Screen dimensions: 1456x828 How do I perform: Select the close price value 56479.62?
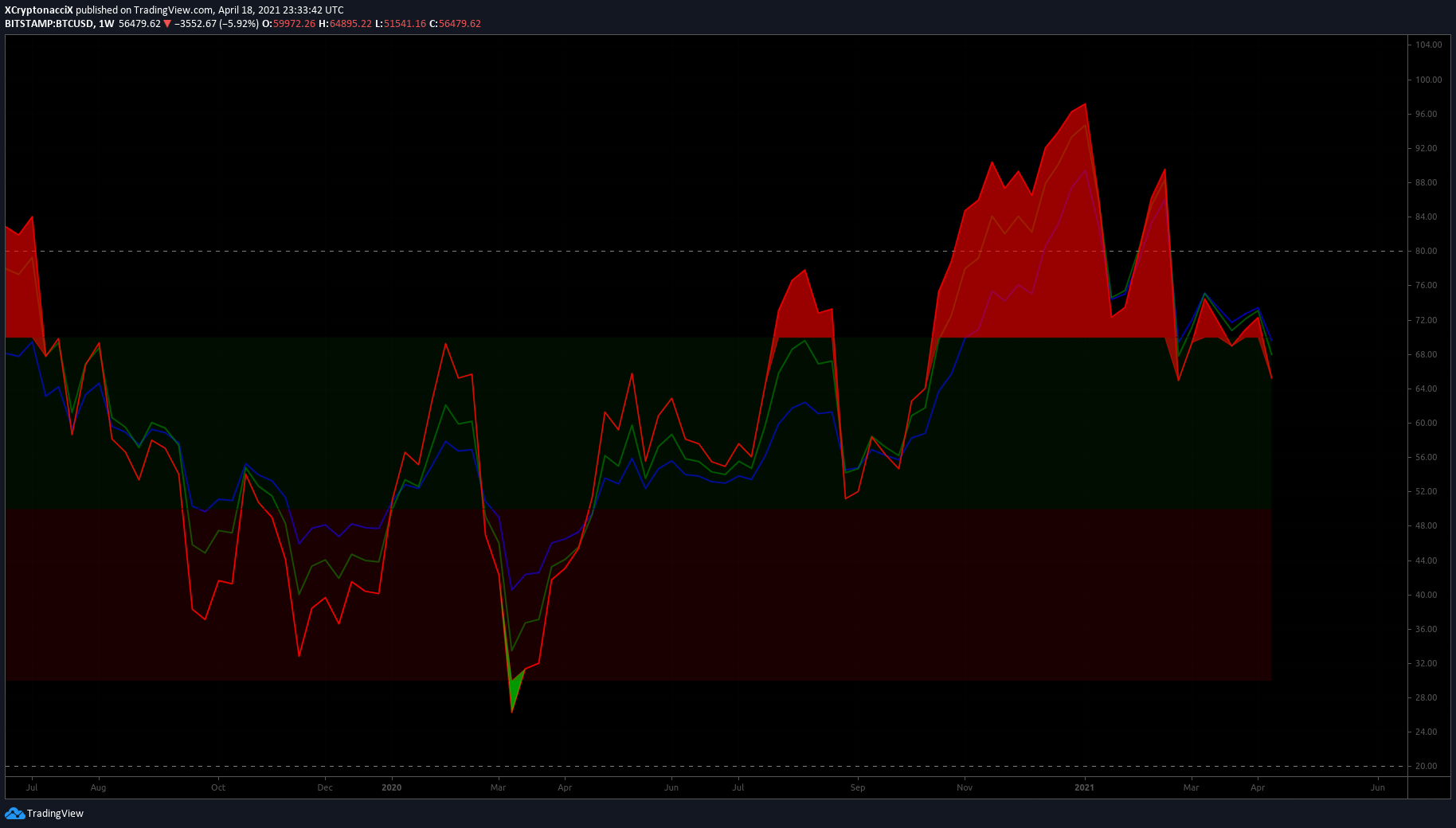[460, 24]
